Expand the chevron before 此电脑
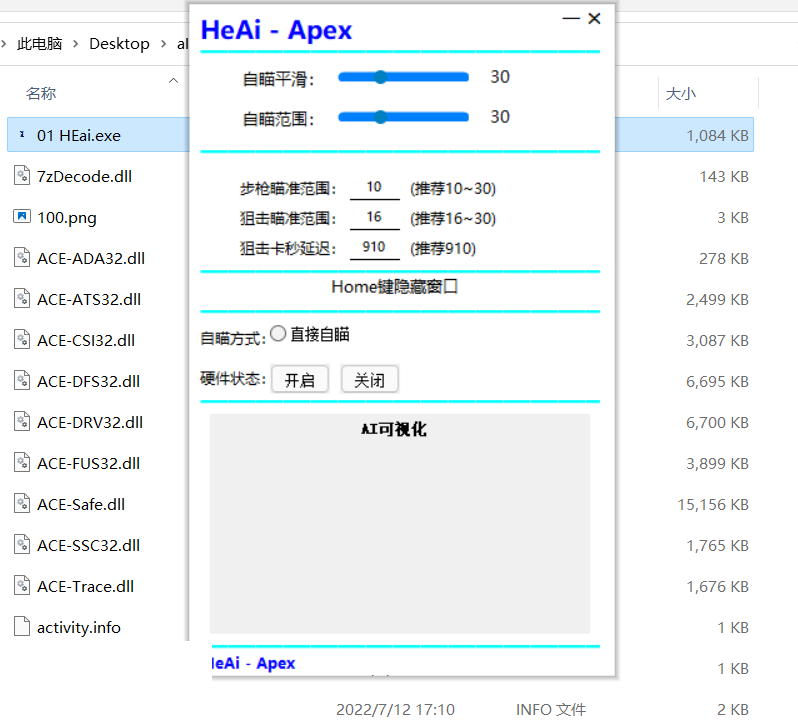This screenshot has height=725, width=798. (x=4, y=44)
